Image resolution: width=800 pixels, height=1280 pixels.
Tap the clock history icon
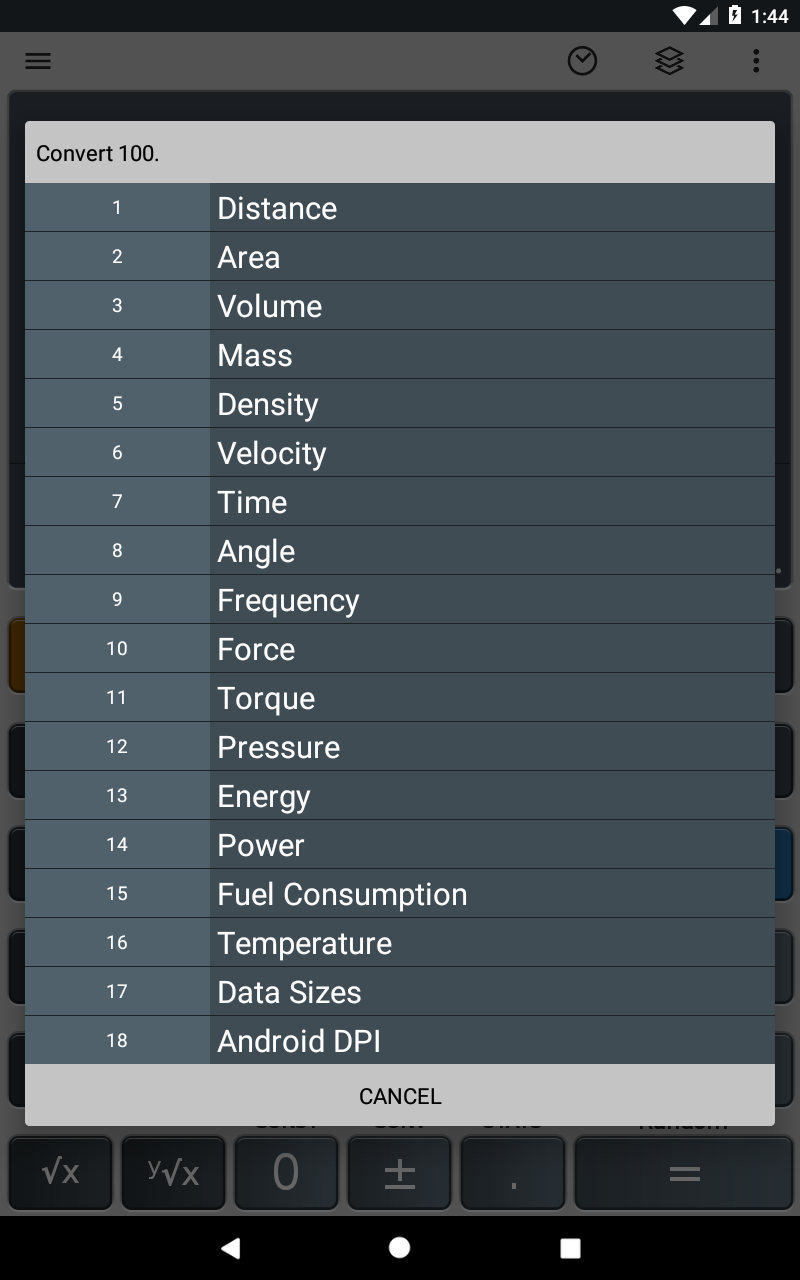(582, 61)
